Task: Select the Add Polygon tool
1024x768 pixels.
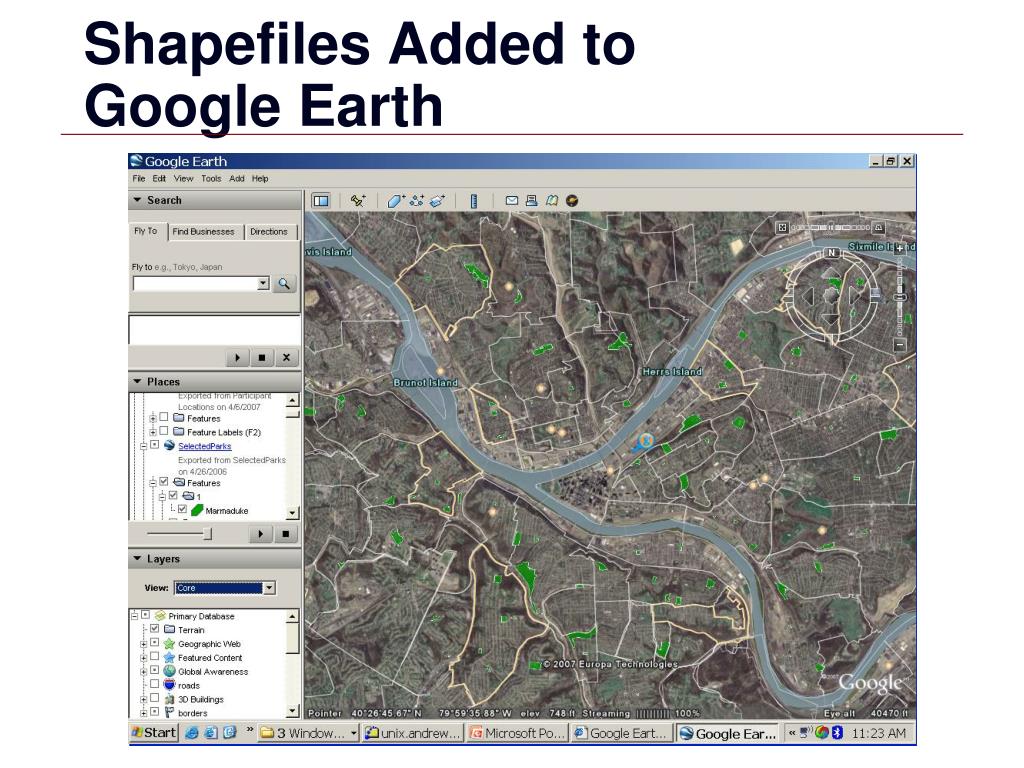Action: (396, 200)
